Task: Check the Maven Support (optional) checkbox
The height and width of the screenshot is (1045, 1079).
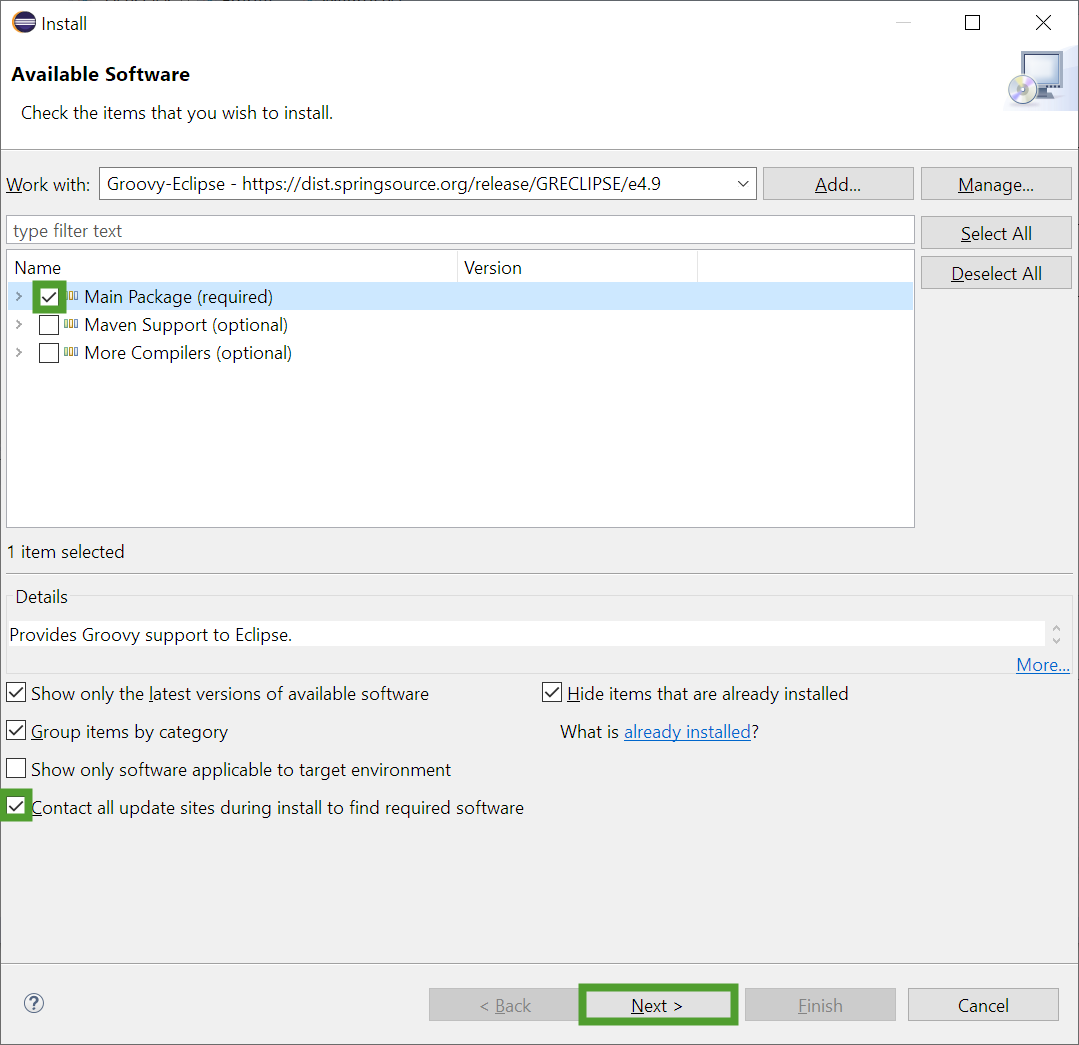Action: (x=49, y=325)
